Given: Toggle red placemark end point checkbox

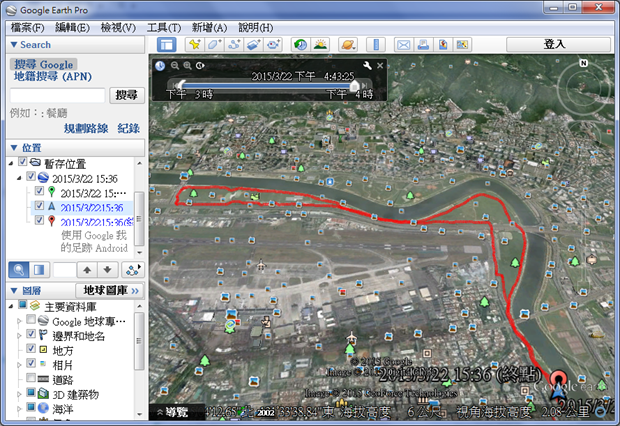Looking at the screenshot, I should point(39,220).
